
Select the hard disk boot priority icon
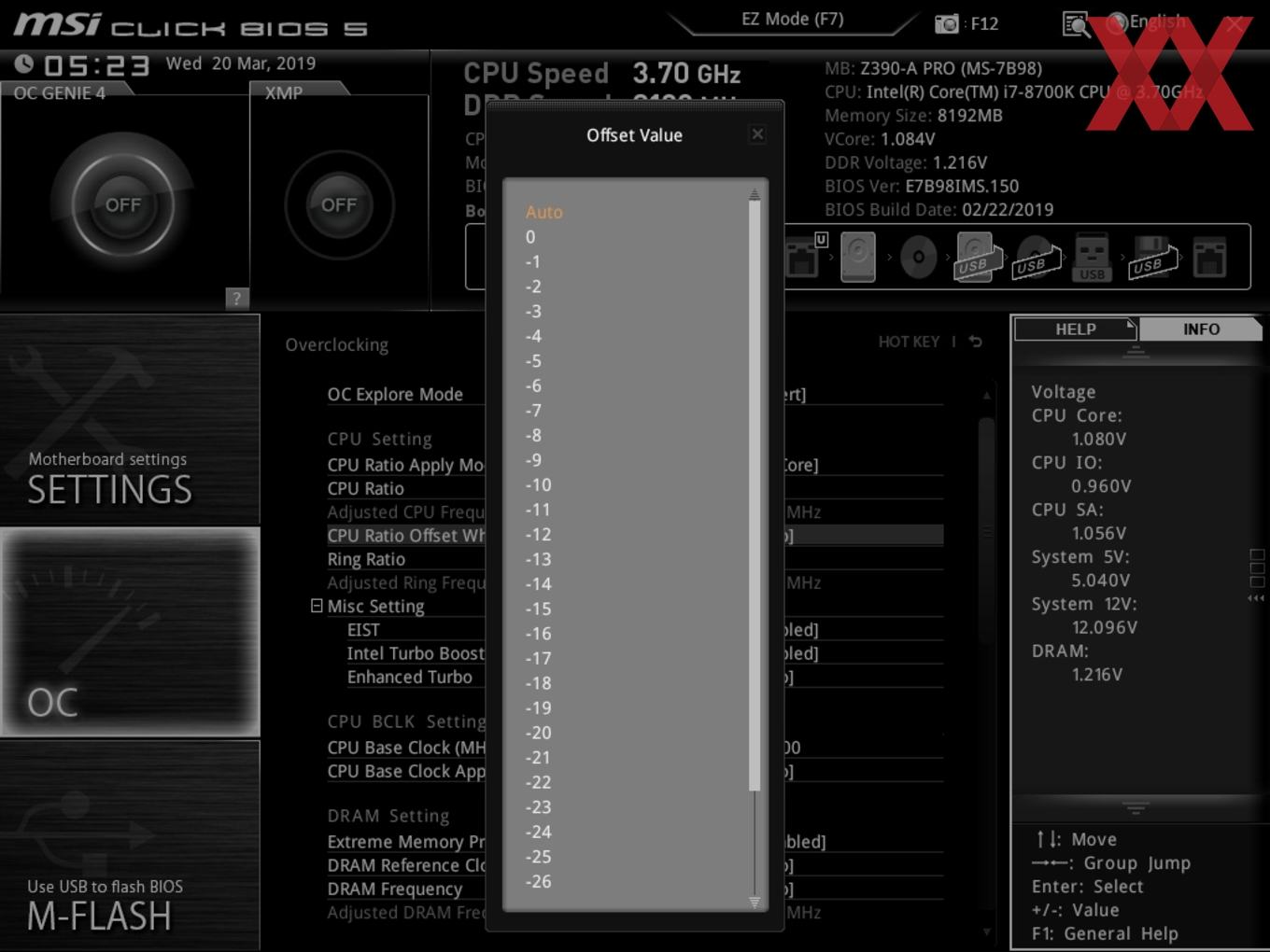[x=857, y=257]
